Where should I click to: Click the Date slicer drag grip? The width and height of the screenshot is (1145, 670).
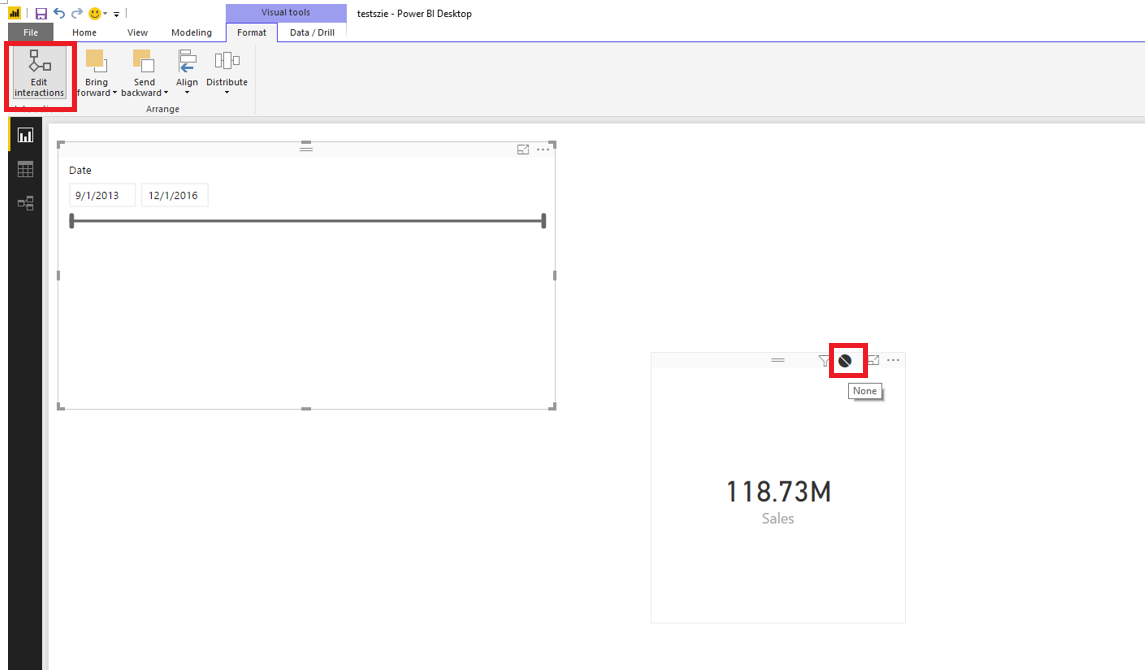point(306,148)
